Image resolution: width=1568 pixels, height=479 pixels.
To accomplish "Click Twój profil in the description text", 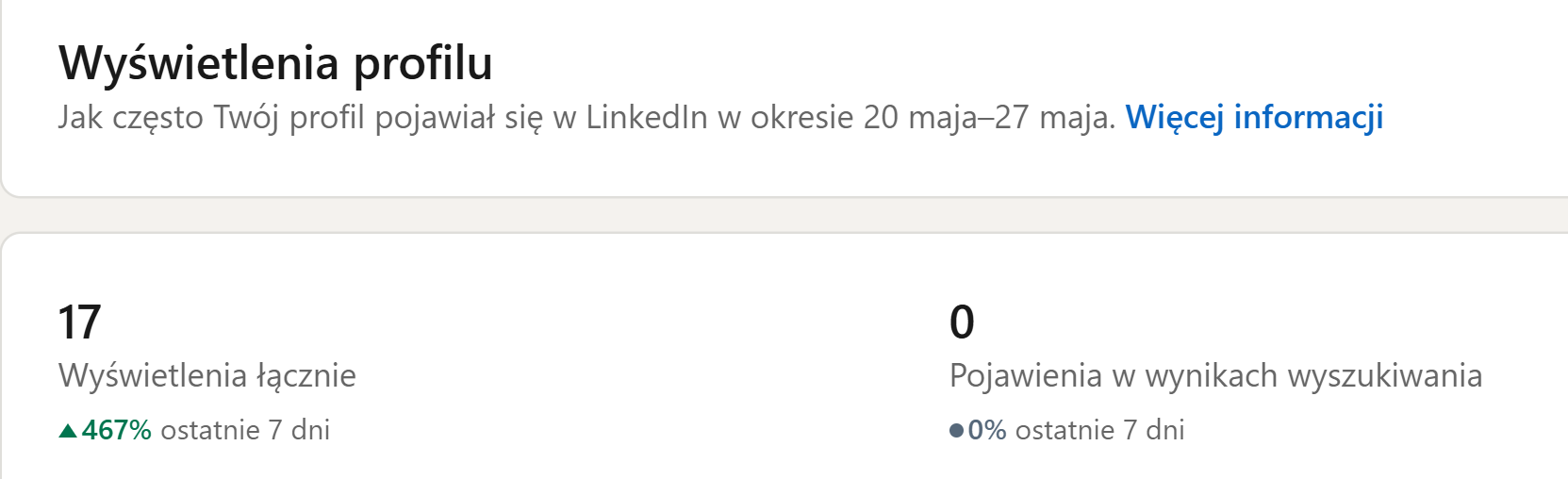I will tap(289, 117).
